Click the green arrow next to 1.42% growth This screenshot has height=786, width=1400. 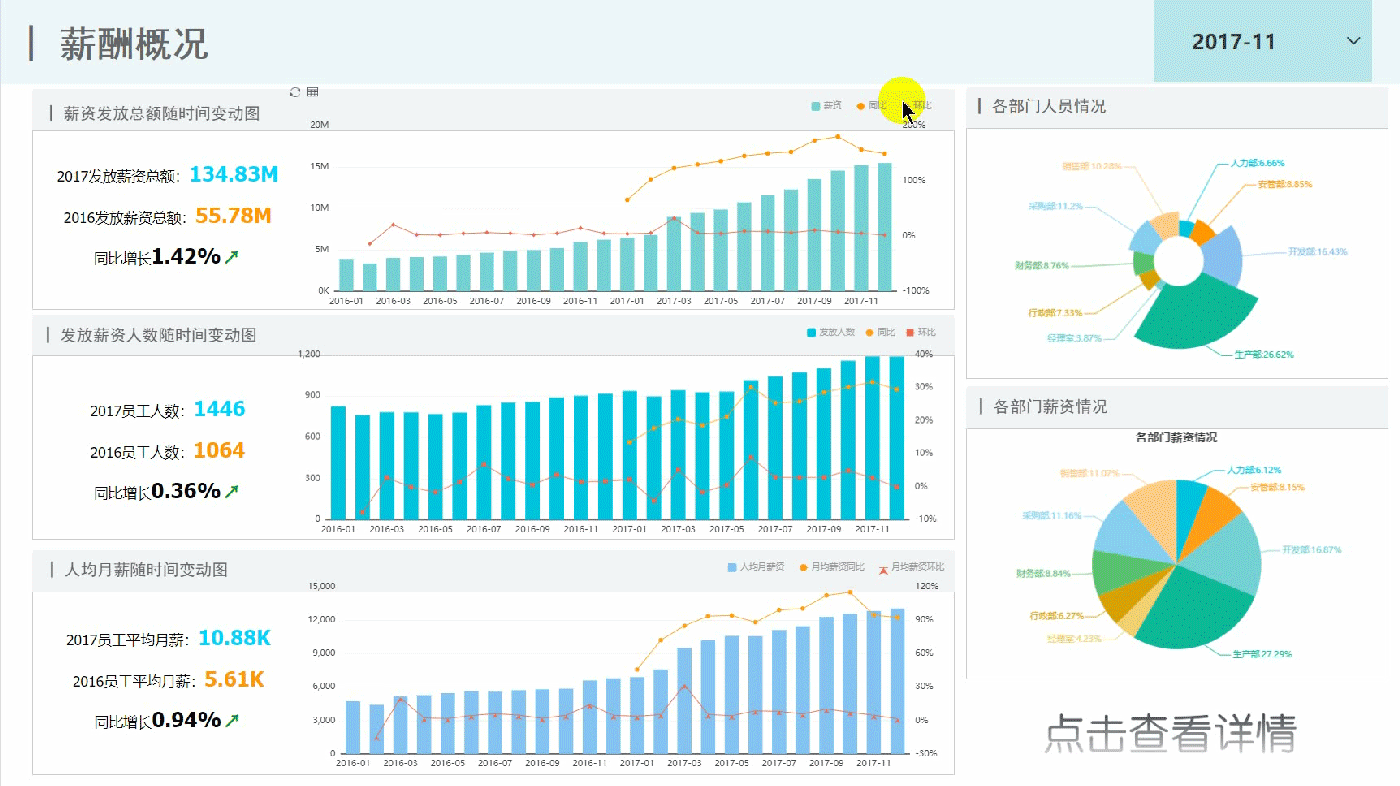[x=232, y=257]
